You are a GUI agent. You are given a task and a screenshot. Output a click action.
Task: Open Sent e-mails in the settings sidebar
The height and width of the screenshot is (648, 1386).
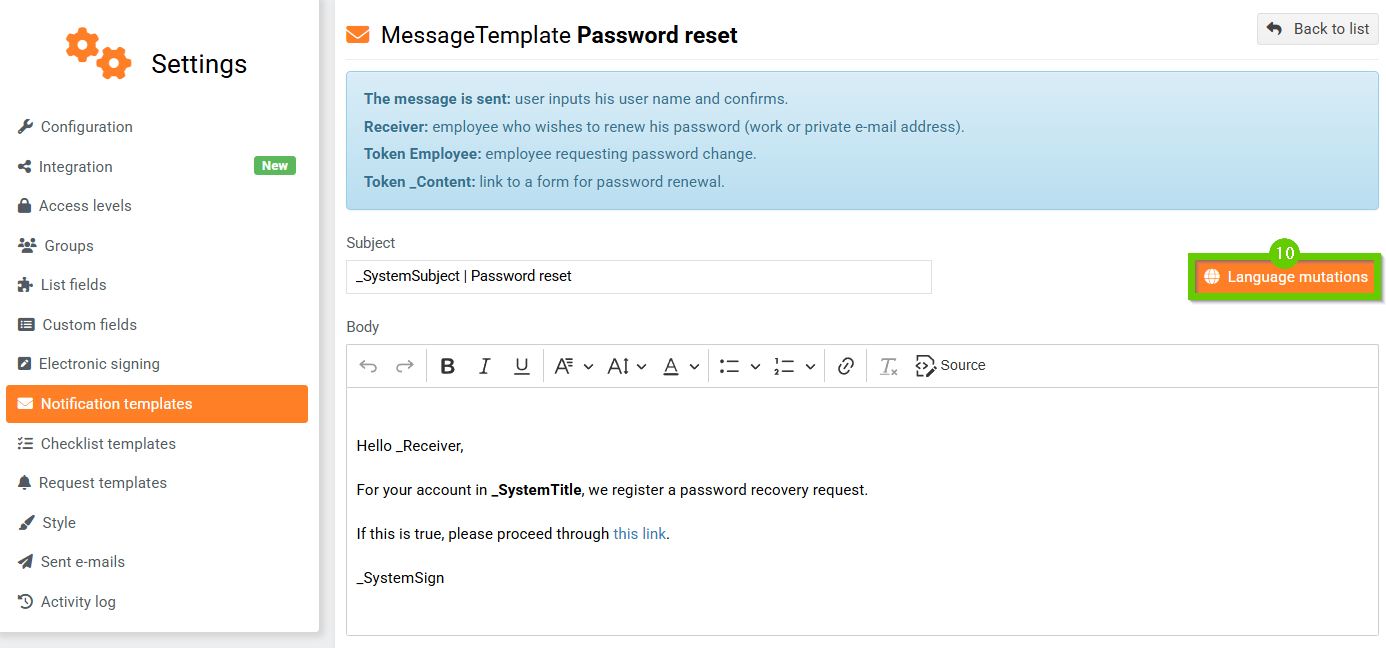click(83, 562)
